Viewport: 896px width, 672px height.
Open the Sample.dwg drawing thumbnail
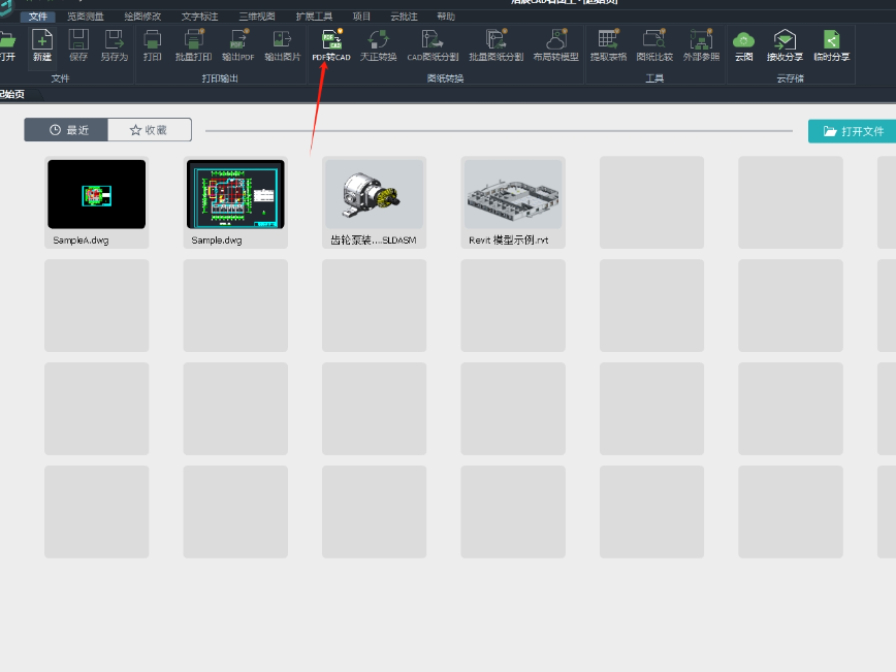(x=235, y=194)
